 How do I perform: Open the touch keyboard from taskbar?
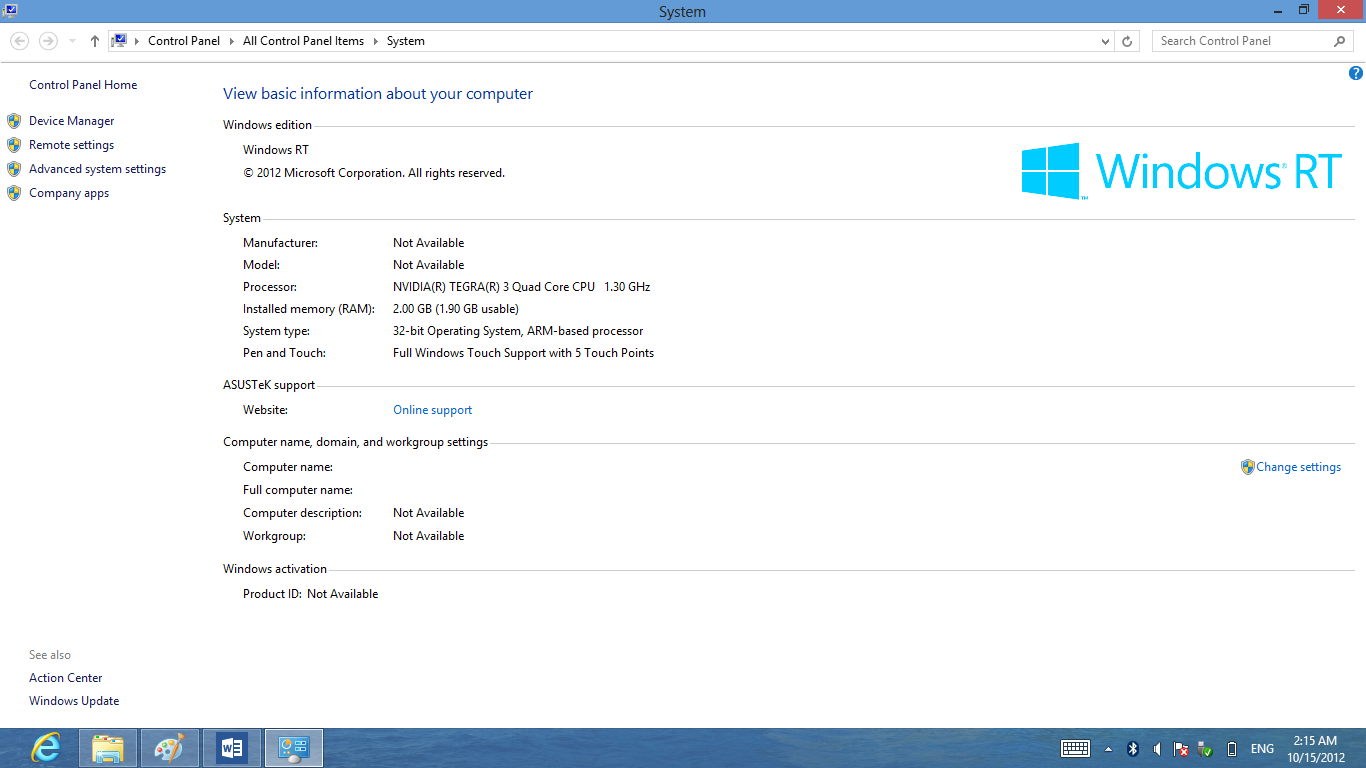point(1075,748)
